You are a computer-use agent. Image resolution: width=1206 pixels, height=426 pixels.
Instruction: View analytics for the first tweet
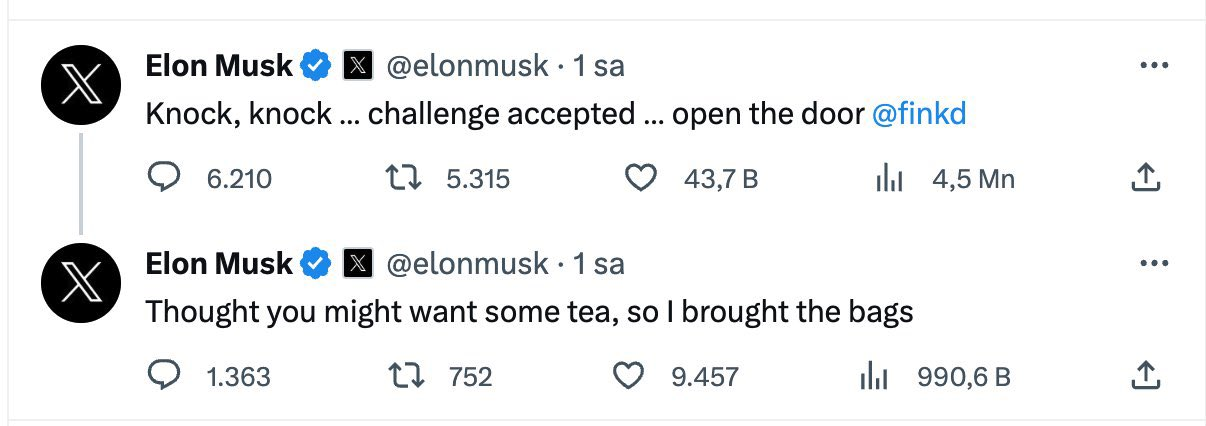tap(889, 179)
